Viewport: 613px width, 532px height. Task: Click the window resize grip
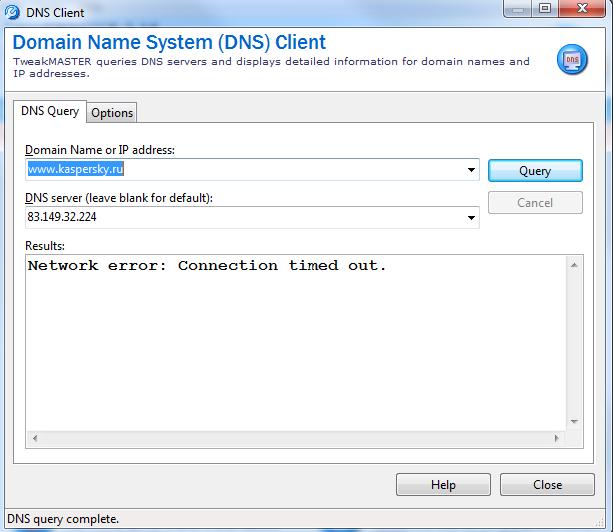coord(600,522)
